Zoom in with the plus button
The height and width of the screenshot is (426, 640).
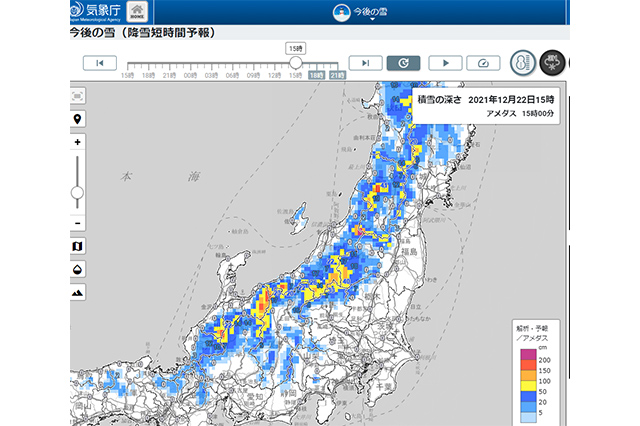[78, 143]
